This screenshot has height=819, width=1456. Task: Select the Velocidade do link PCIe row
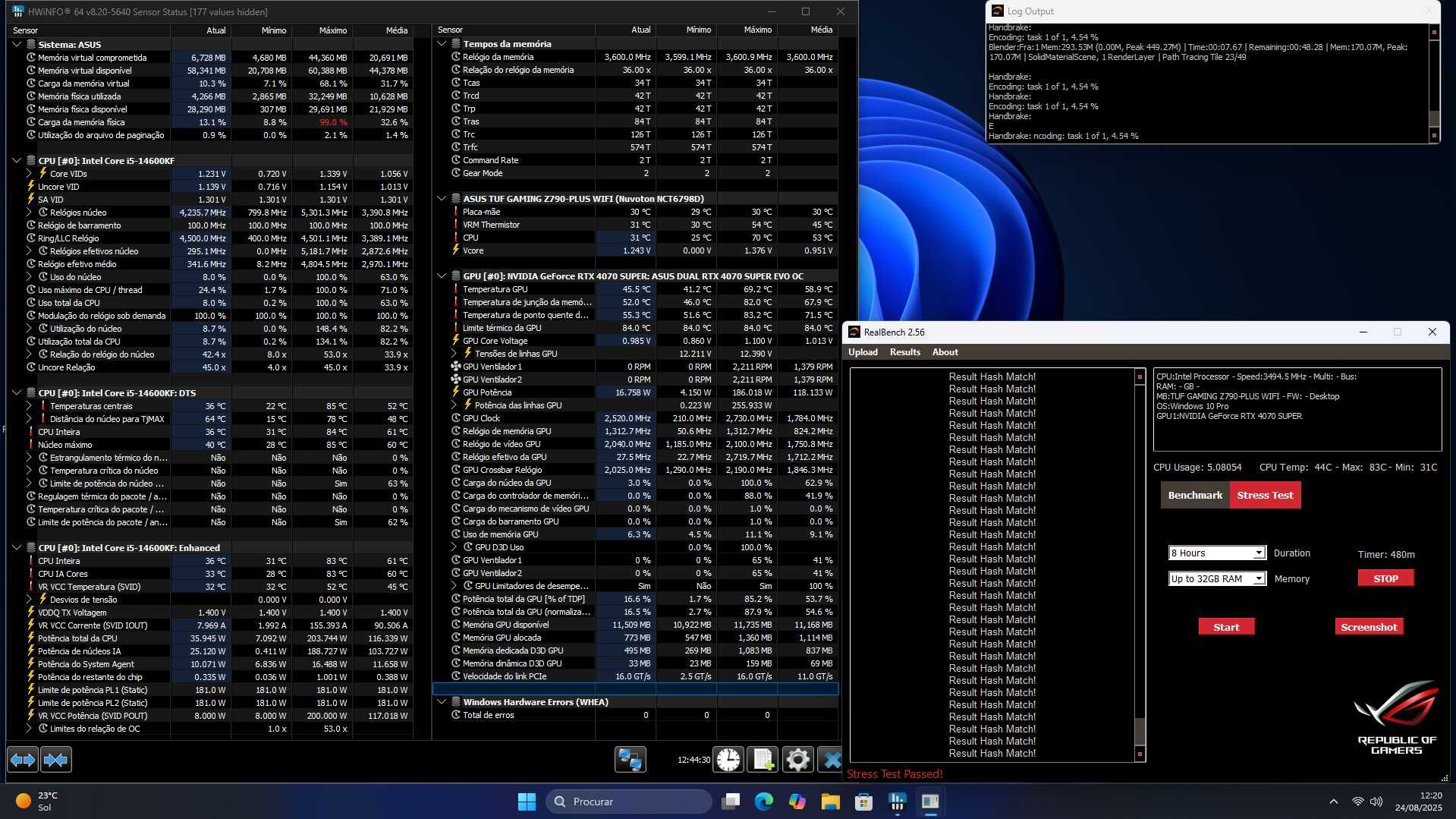pyautogui.click(x=635, y=676)
